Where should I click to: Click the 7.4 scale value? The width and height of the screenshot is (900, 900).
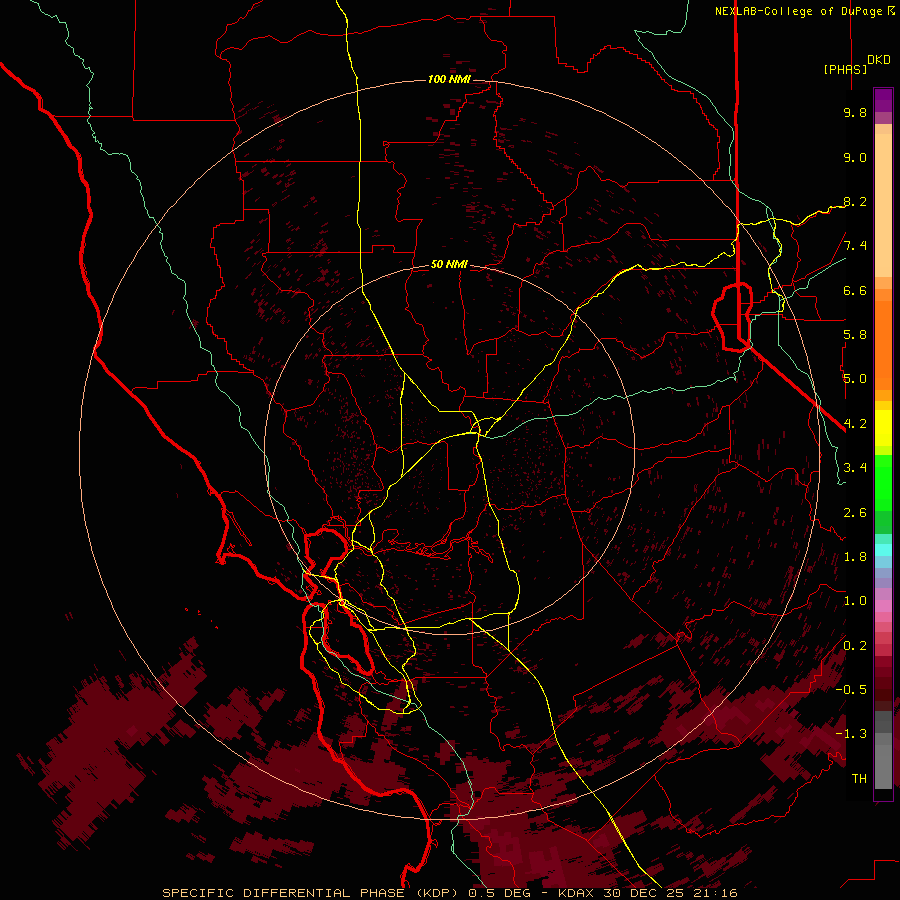[855, 246]
